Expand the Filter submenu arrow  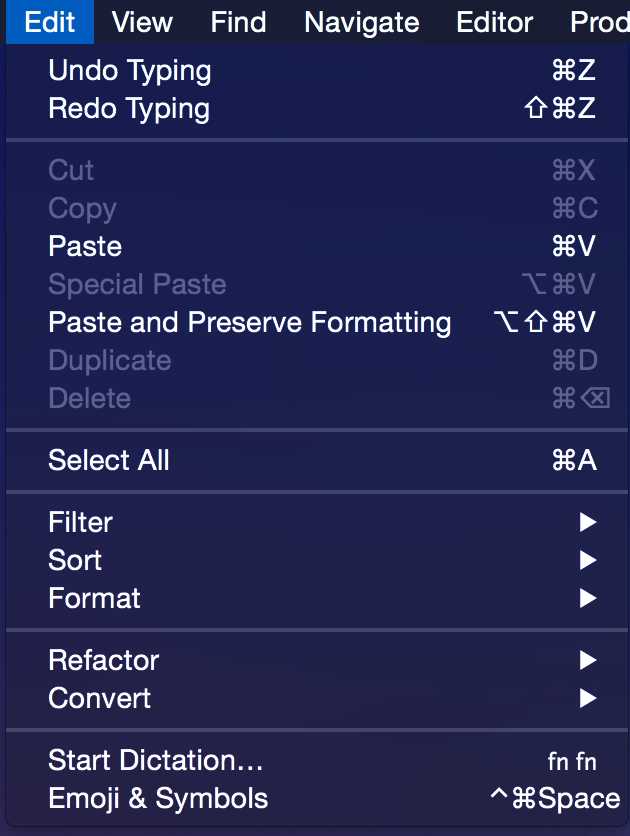[588, 522]
